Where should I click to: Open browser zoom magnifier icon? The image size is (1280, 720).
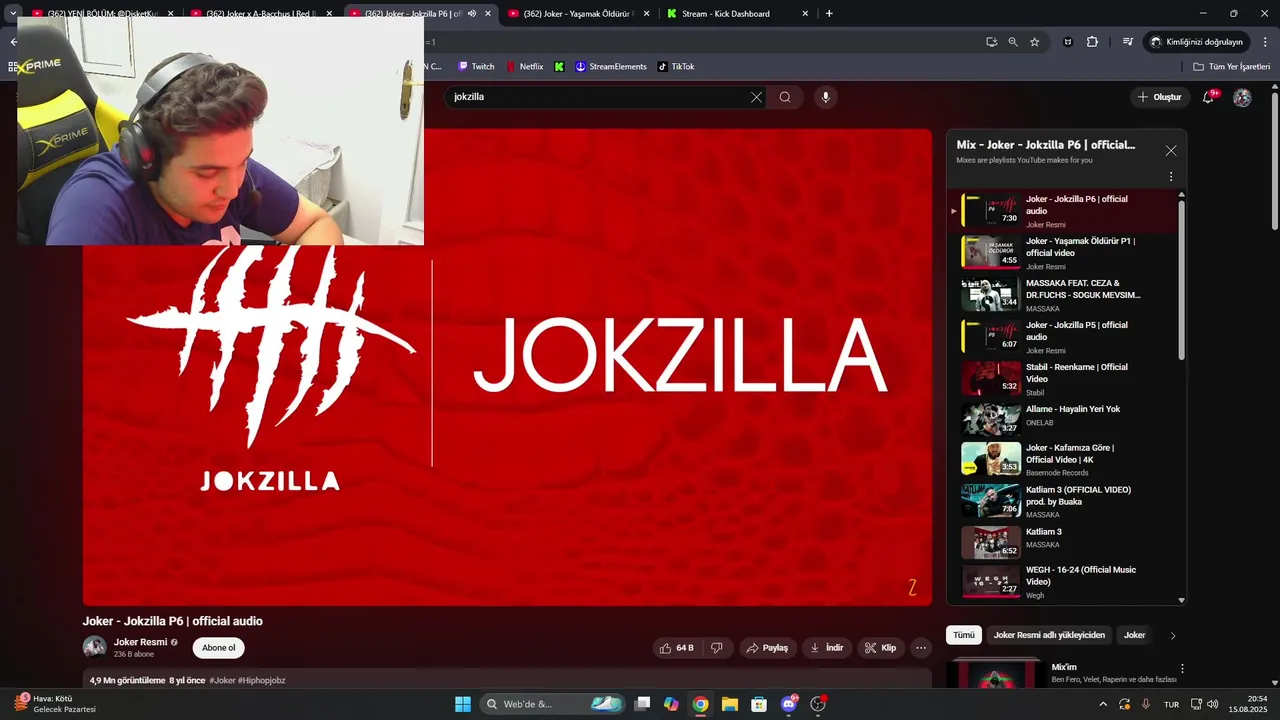pos(1013,42)
